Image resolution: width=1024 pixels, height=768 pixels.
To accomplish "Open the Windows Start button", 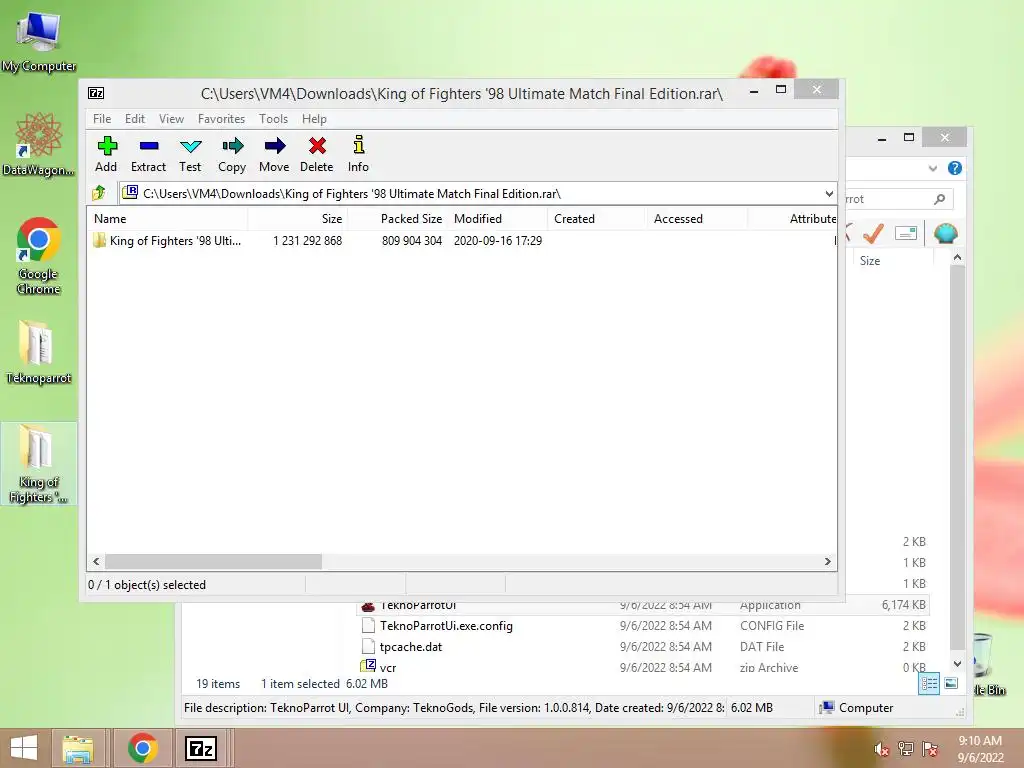I will [24, 748].
